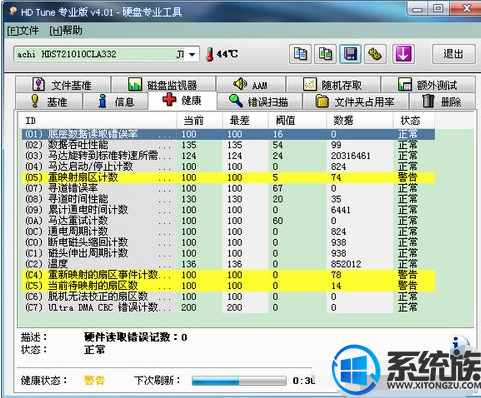This screenshot has width=481, height=398.
Task: Switch to the 随机存取 tab
Action: (x=333, y=85)
